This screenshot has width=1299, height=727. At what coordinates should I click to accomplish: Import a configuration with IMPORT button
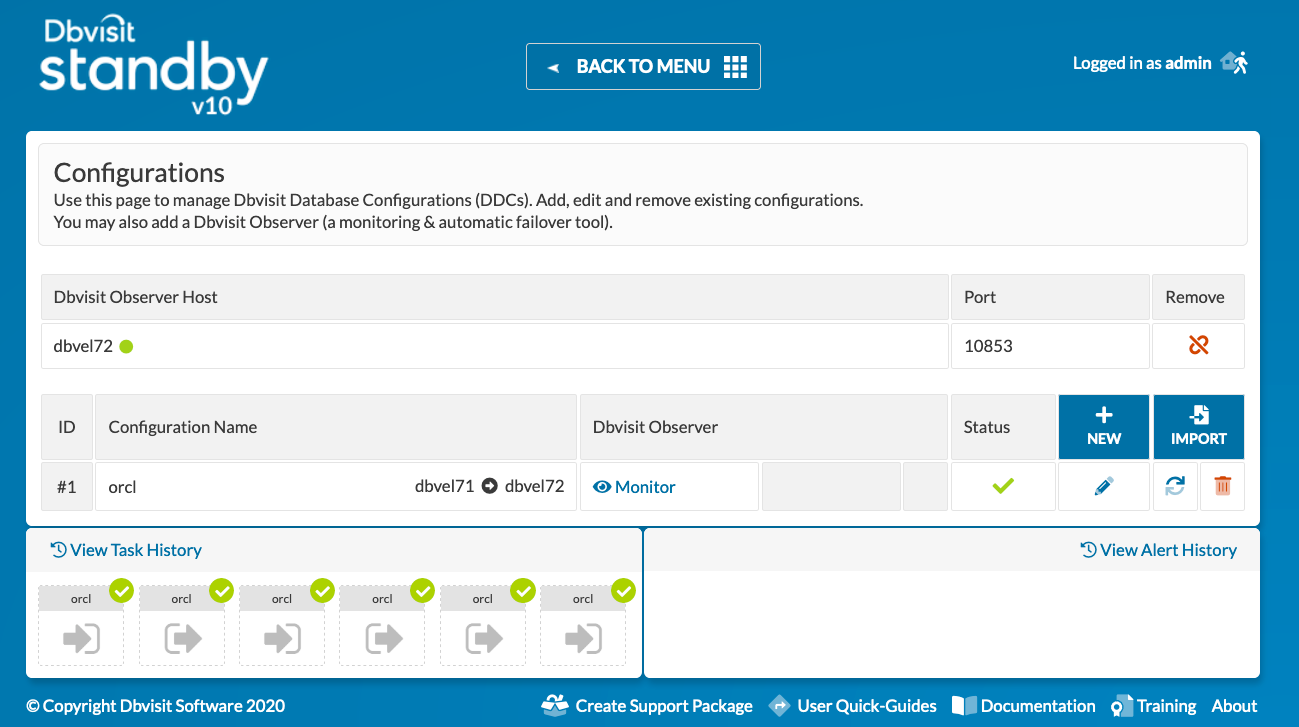1198,426
